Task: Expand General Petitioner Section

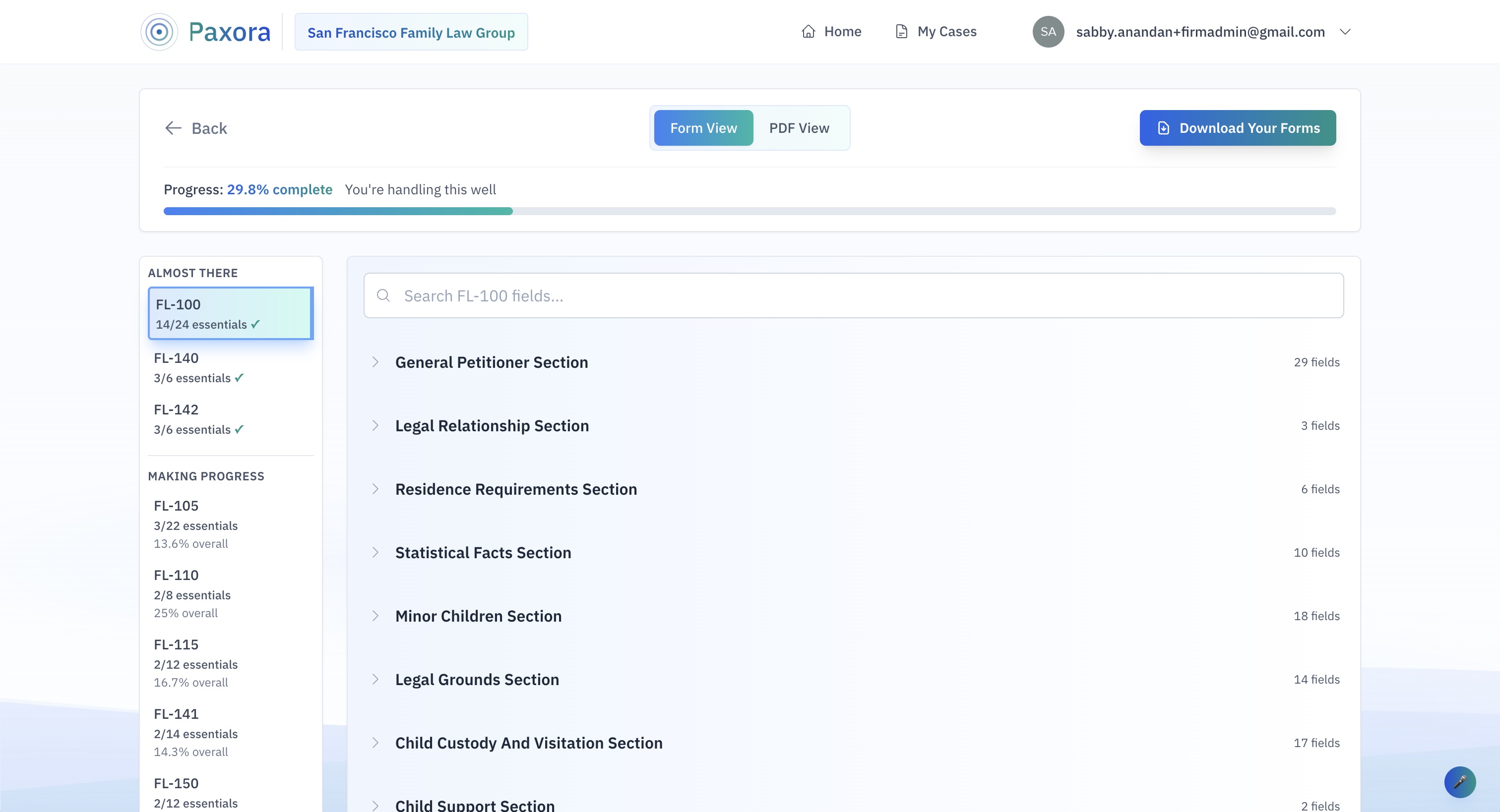Action: coord(492,362)
